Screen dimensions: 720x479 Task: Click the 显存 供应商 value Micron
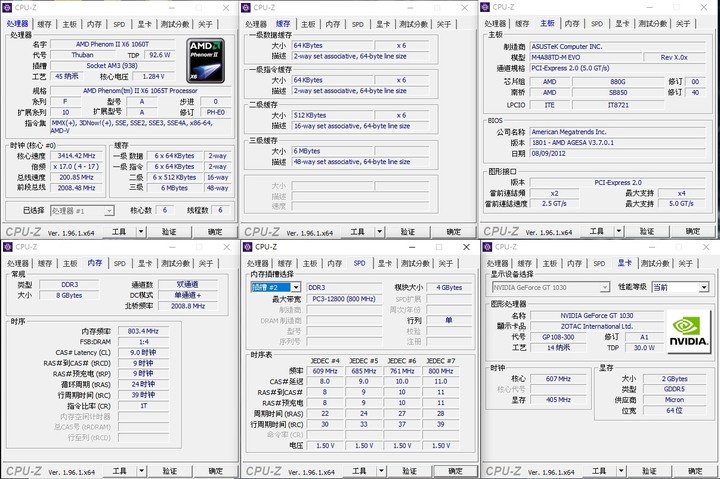click(x=674, y=400)
